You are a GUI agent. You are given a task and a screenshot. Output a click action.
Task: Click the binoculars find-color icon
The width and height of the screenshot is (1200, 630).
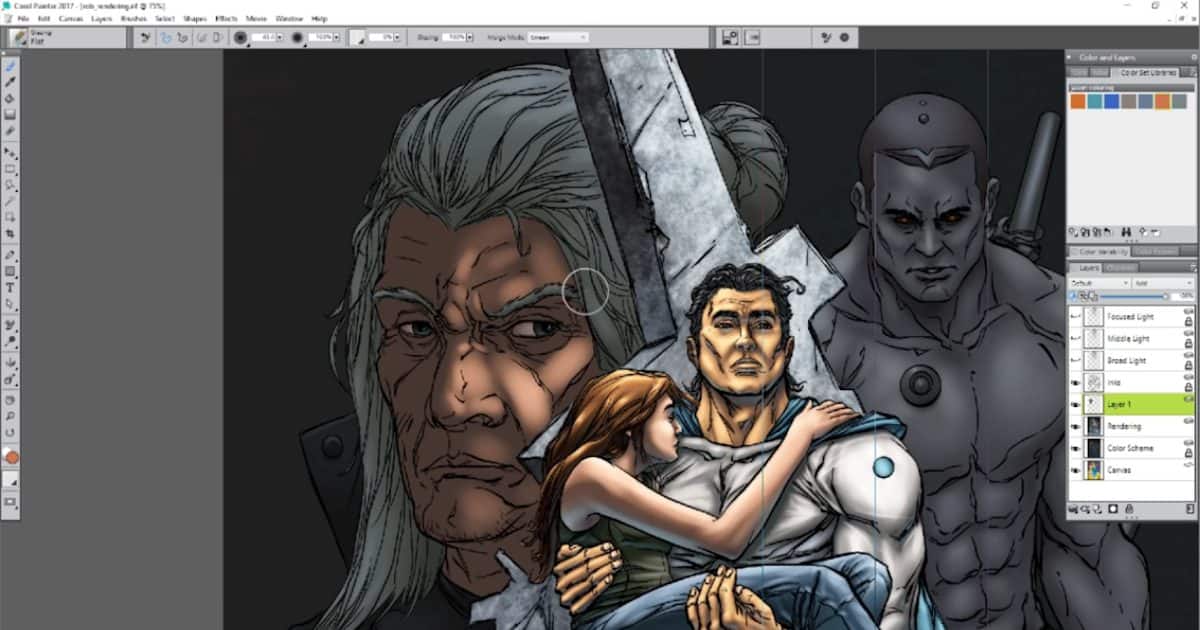1126,232
